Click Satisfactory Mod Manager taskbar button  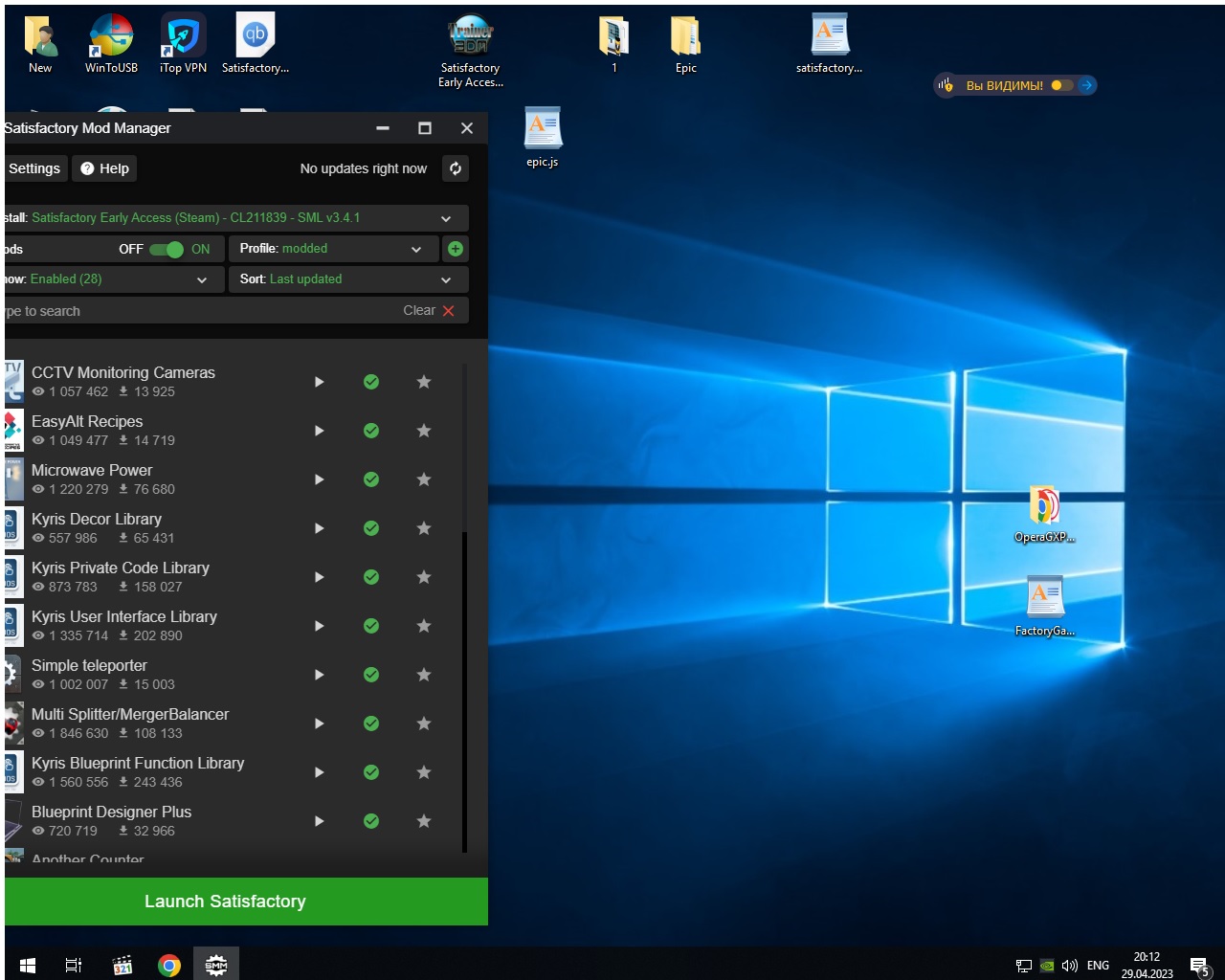click(x=216, y=965)
